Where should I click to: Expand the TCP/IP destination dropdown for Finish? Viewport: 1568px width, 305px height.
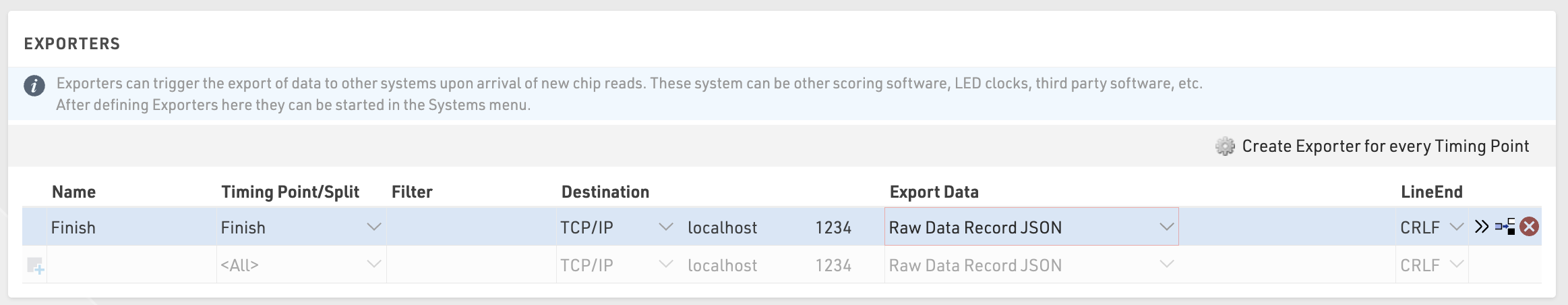(x=665, y=227)
